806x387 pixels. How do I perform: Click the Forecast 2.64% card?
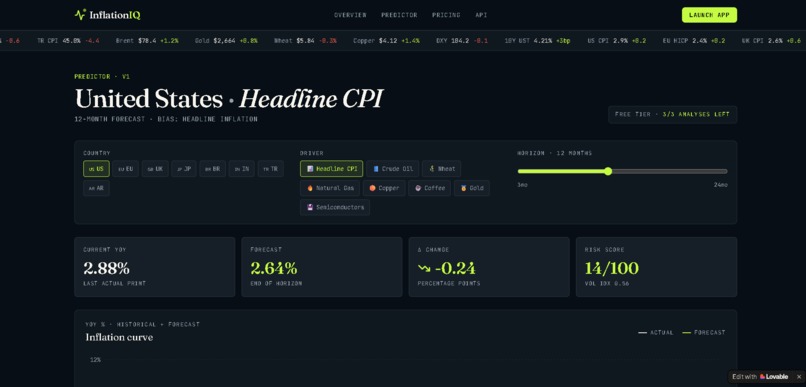322,267
